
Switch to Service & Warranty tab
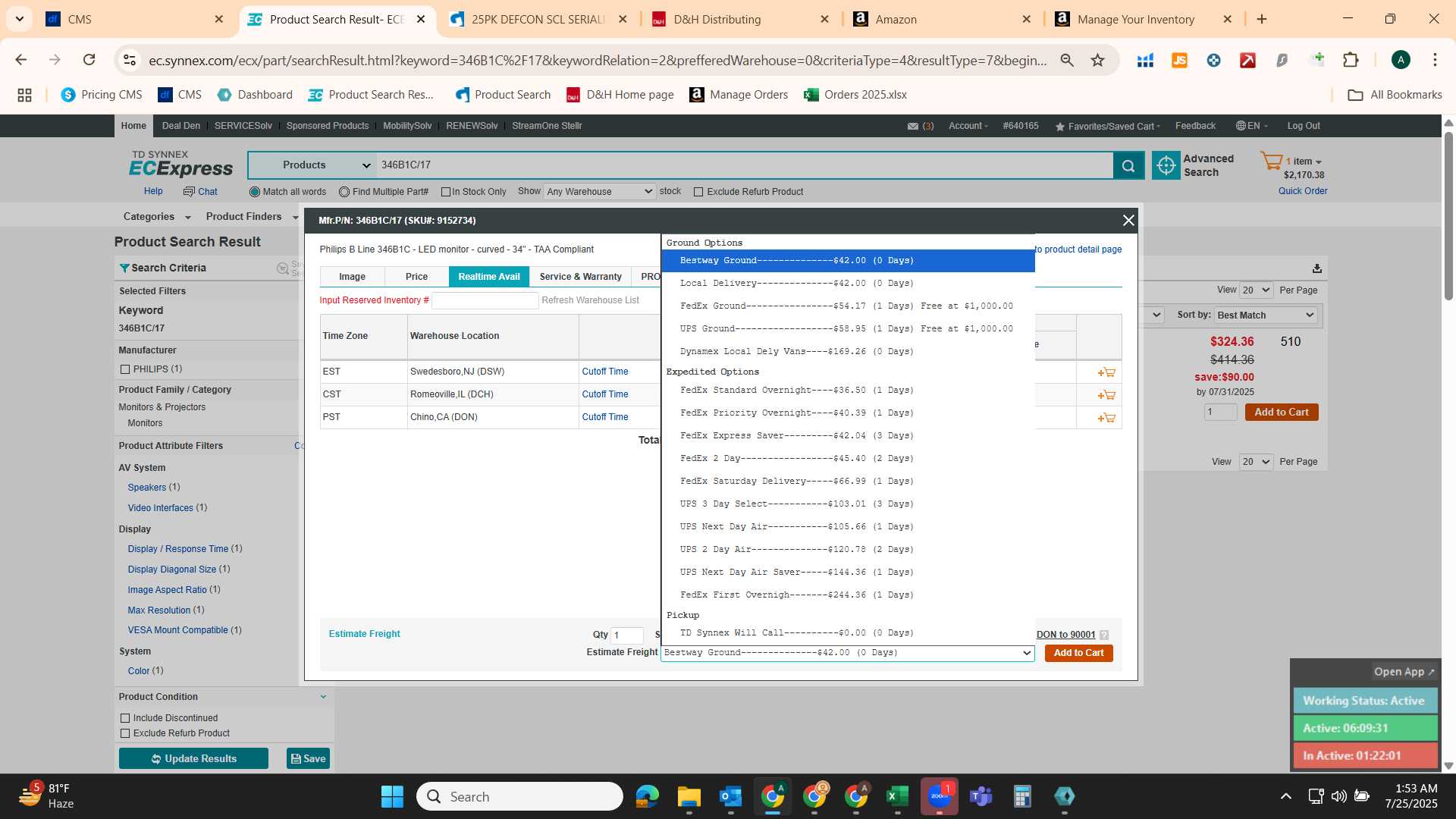(x=580, y=277)
